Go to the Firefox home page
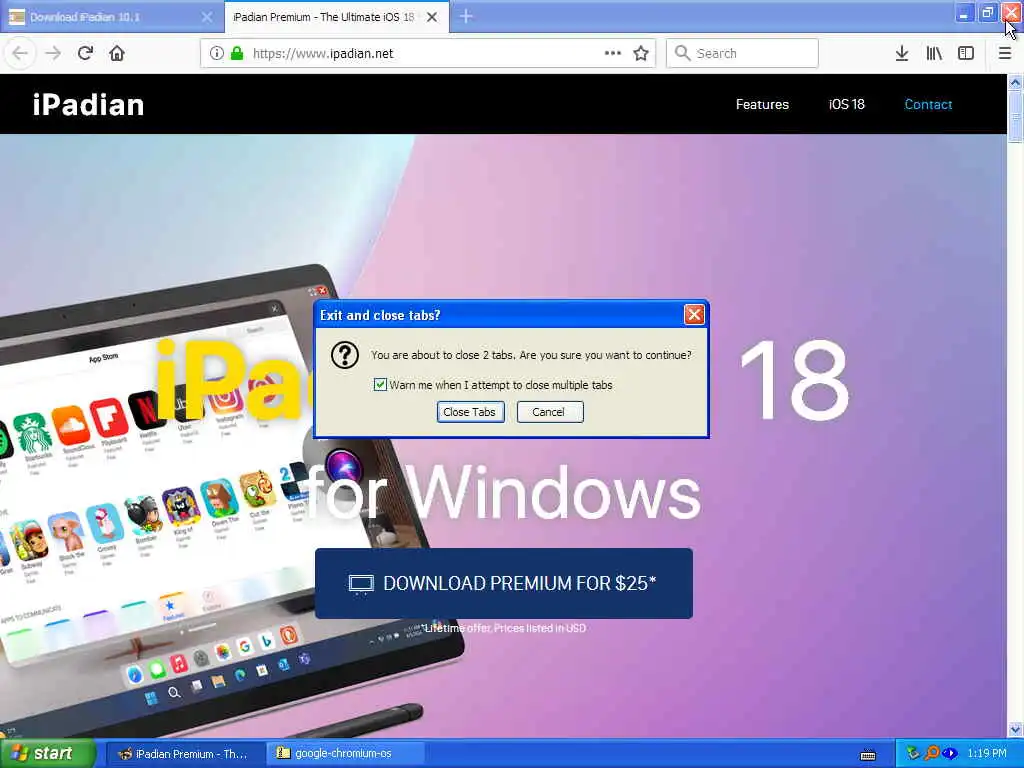The width and height of the screenshot is (1024, 768). click(117, 53)
